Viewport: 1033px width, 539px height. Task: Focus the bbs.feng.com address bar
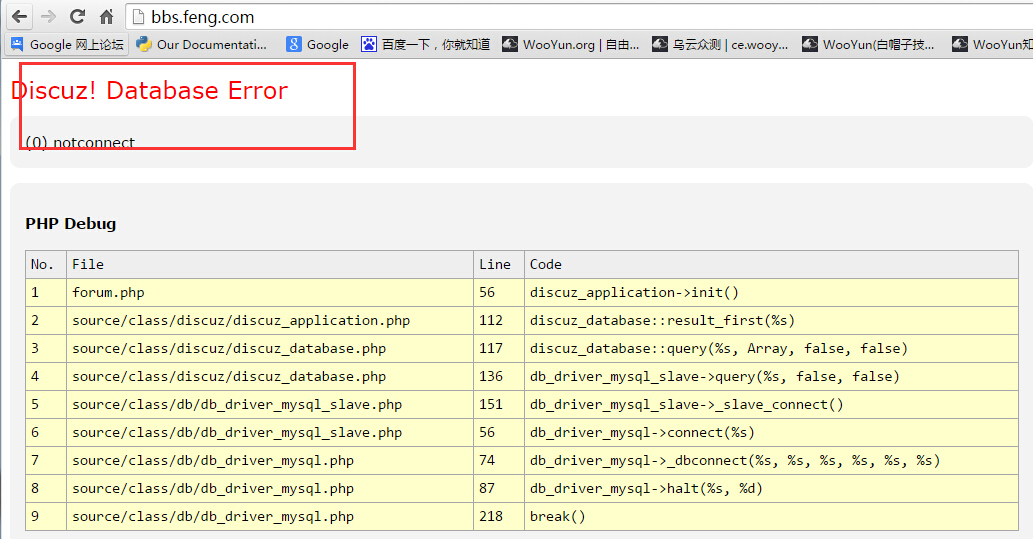(x=580, y=17)
